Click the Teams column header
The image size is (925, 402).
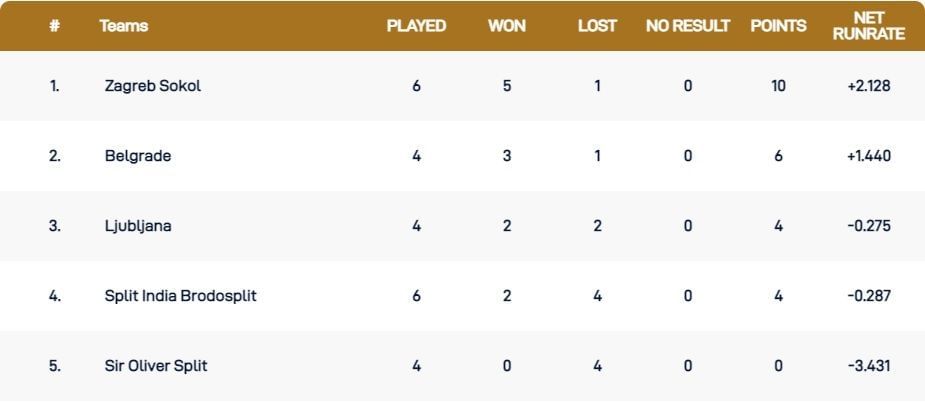coord(124,26)
